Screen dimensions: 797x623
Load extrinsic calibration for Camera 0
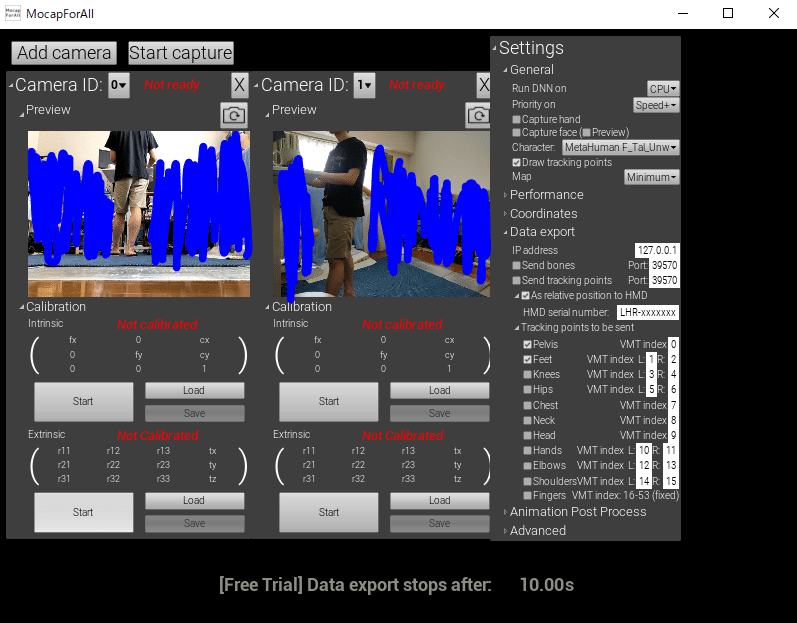(x=194, y=501)
